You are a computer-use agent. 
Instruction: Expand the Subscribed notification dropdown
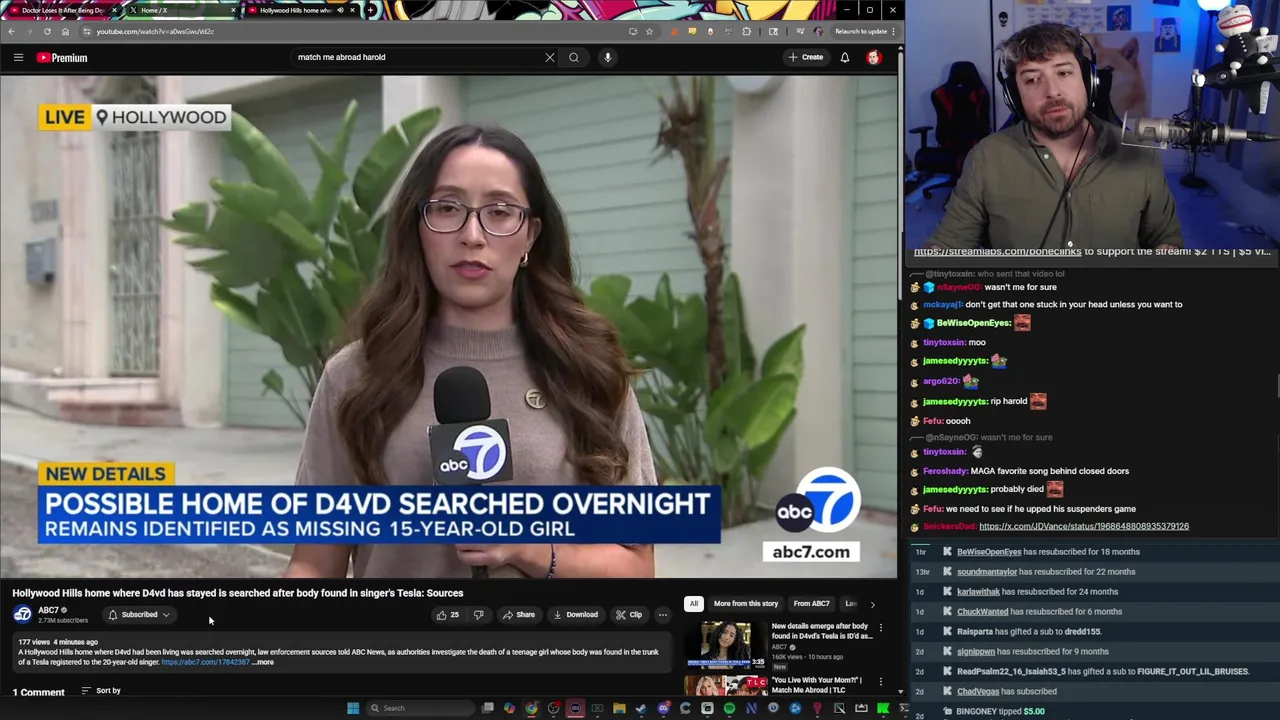pyautogui.click(x=140, y=615)
